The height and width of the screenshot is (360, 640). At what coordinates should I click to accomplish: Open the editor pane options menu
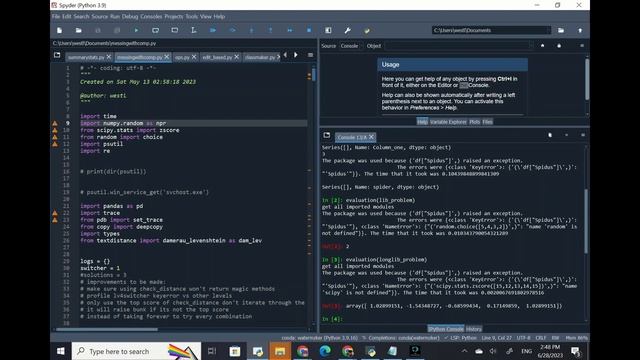(x=310, y=55)
